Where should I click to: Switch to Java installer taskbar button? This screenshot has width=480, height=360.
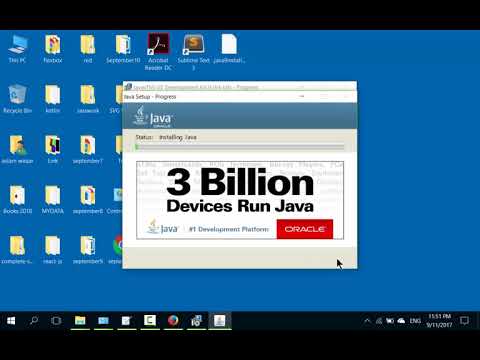tap(220, 321)
